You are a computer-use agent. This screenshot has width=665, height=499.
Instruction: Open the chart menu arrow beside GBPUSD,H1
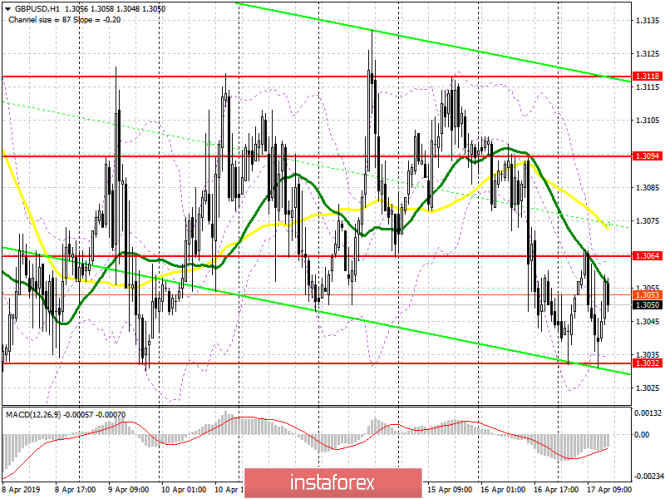tap(7, 9)
